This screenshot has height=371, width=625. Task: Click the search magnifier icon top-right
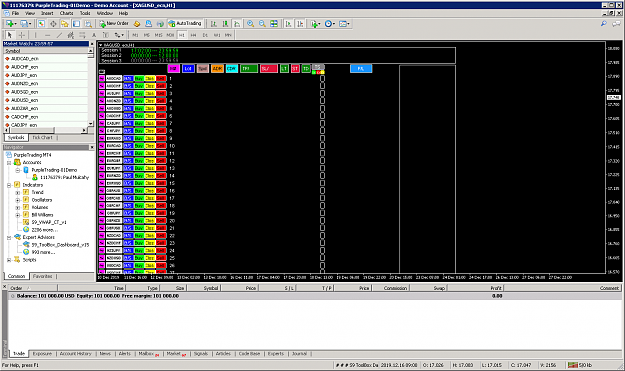click(x=604, y=24)
